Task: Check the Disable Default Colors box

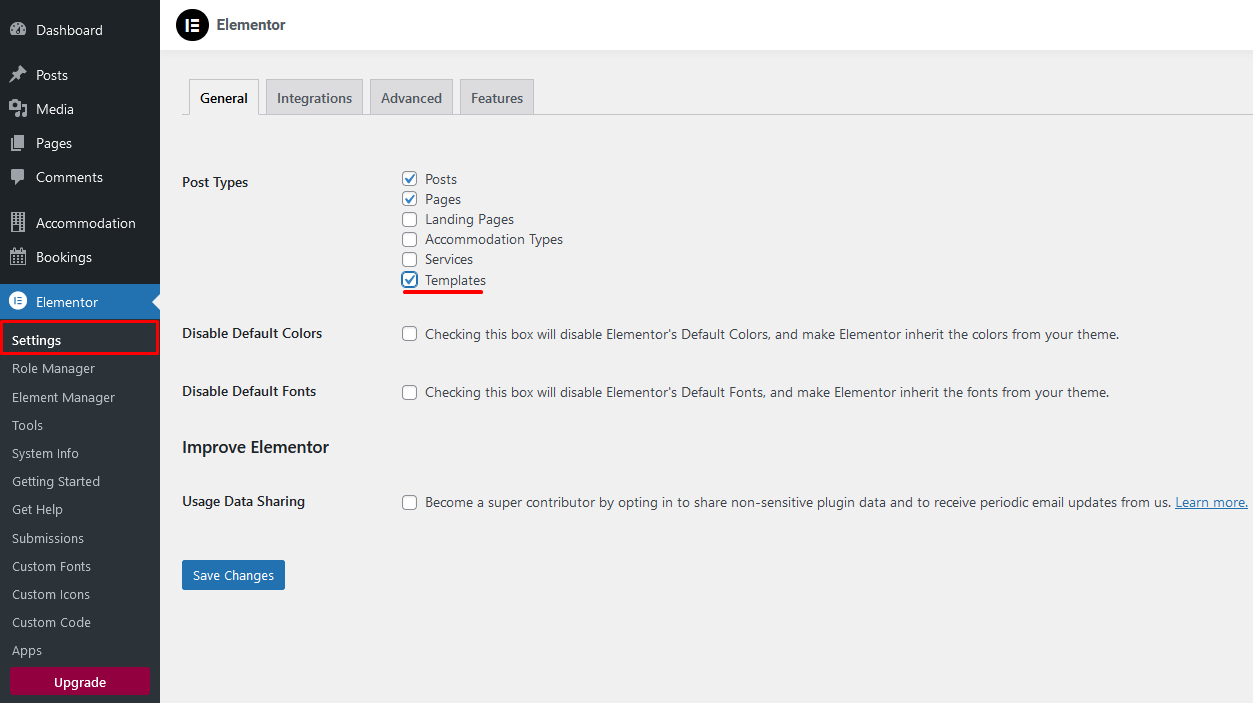Action: click(410, 334)
